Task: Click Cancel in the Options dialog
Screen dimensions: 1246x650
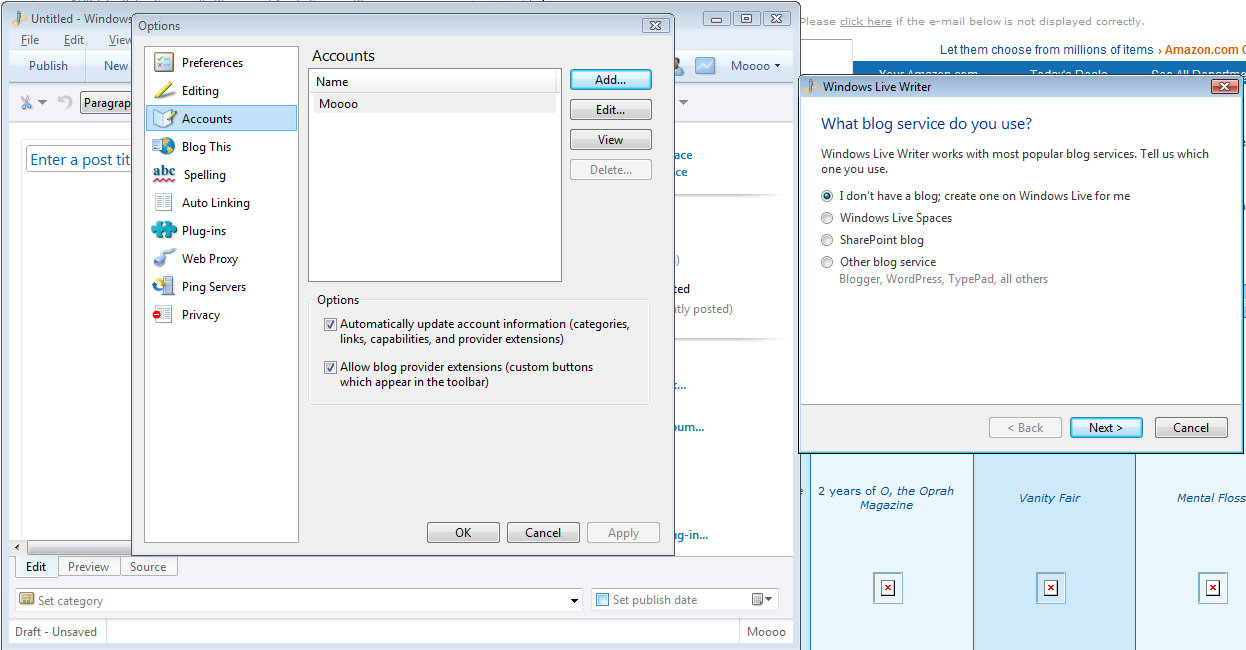Action: coord(543,533)
